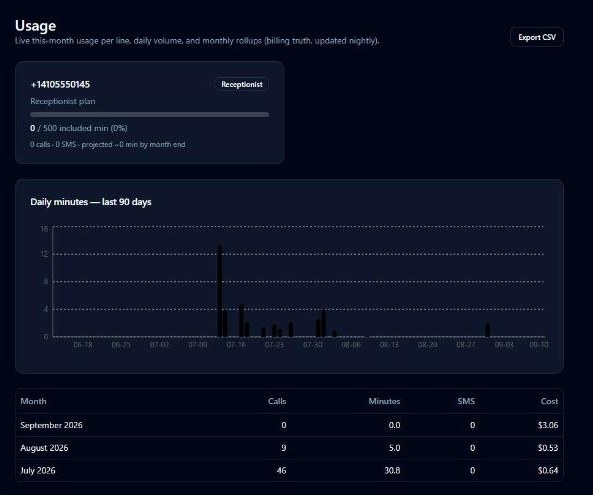
Task: Click the 12 y-axis label
Action: click(x=45, y=254)
